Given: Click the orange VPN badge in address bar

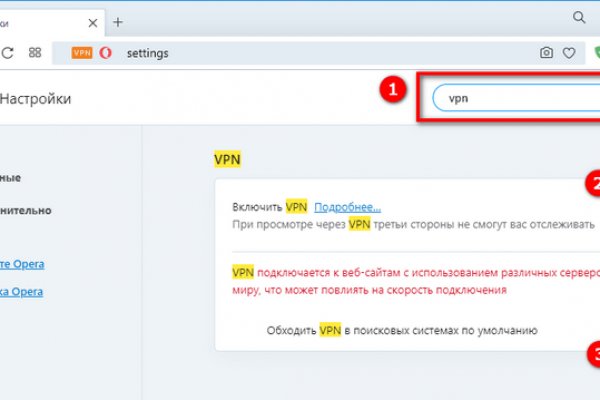Looking at the screenshot, I should point(82,53).
